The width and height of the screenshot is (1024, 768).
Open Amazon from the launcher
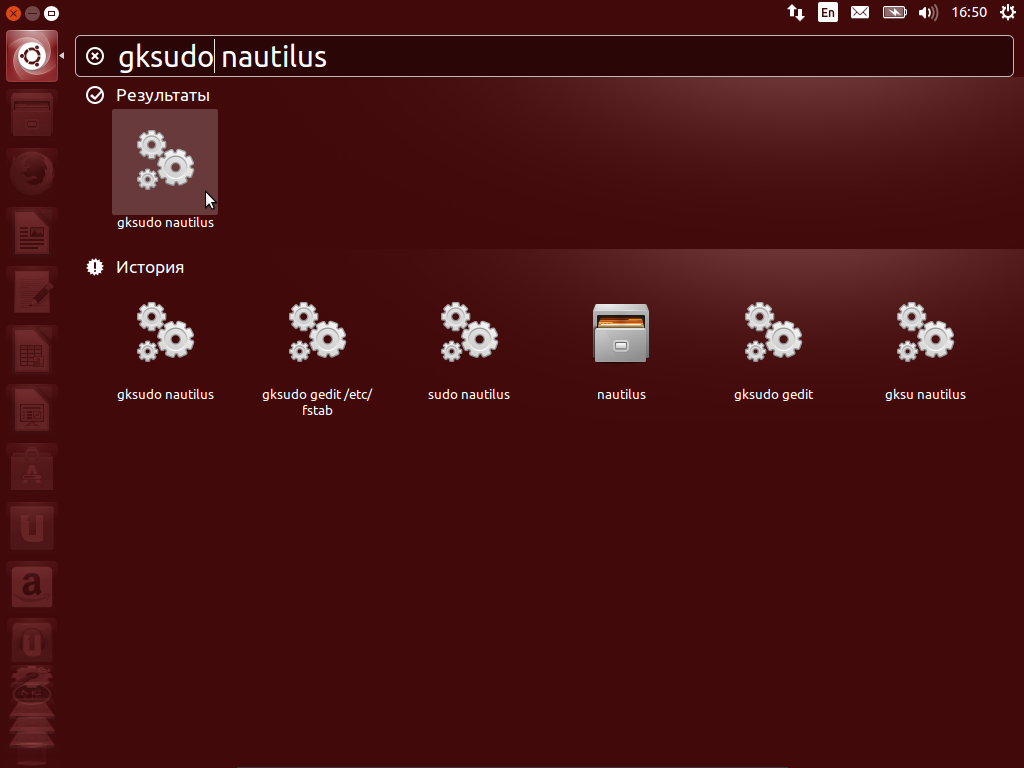31,586
